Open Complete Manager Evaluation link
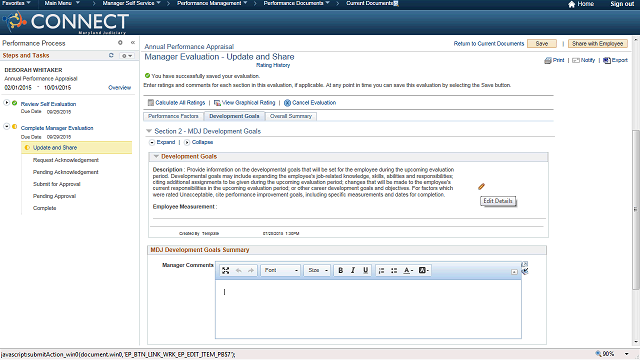640x360 pixels. 57,128
